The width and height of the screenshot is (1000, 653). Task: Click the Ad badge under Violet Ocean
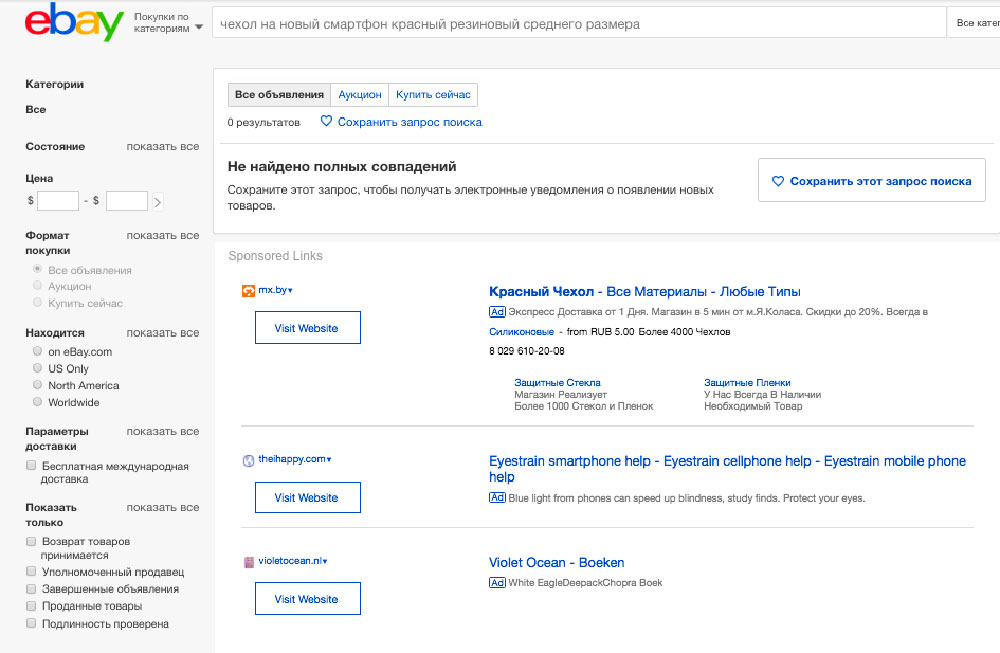pyautogui.click(x=497, y=583)
